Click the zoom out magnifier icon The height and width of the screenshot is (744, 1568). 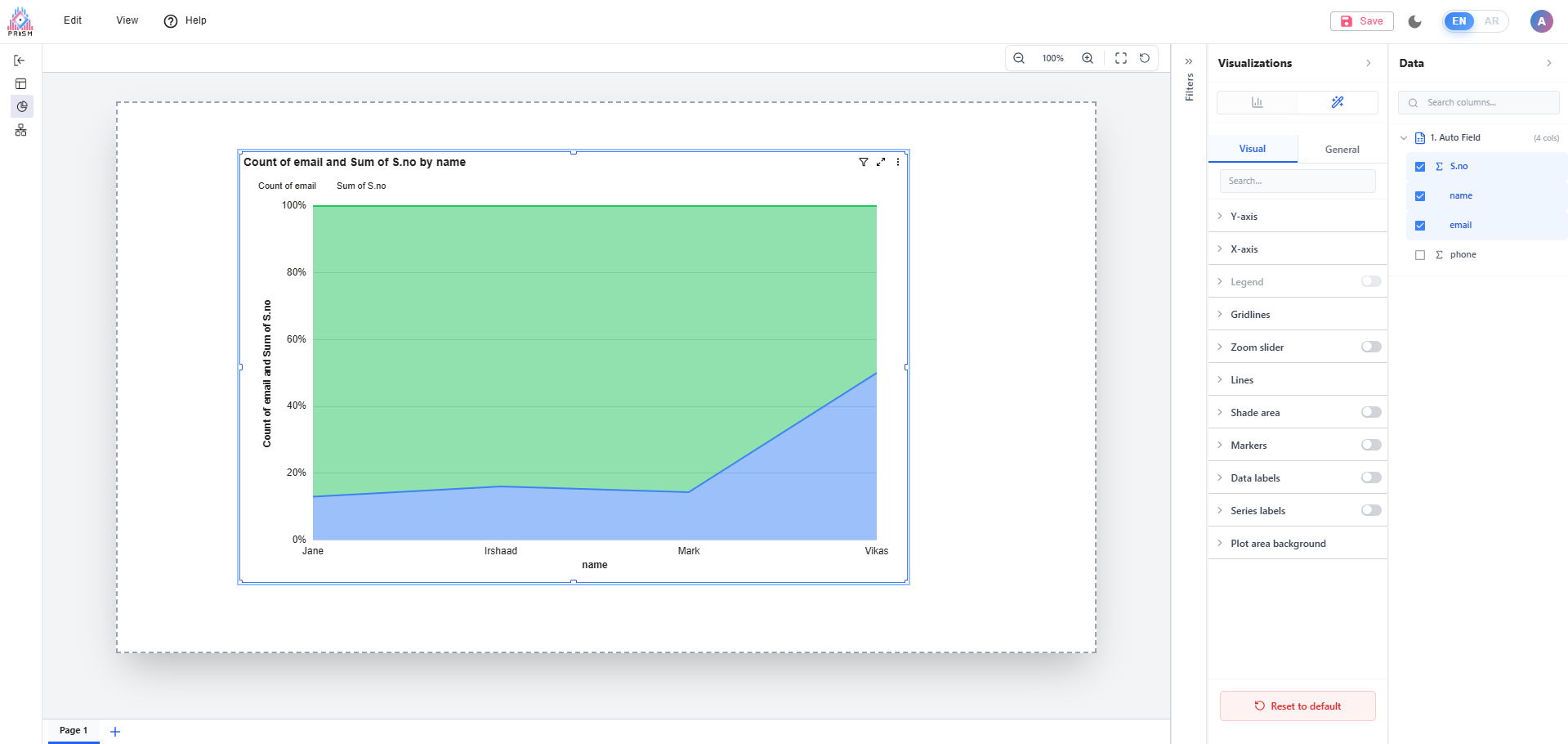(x=1019, y=58)
